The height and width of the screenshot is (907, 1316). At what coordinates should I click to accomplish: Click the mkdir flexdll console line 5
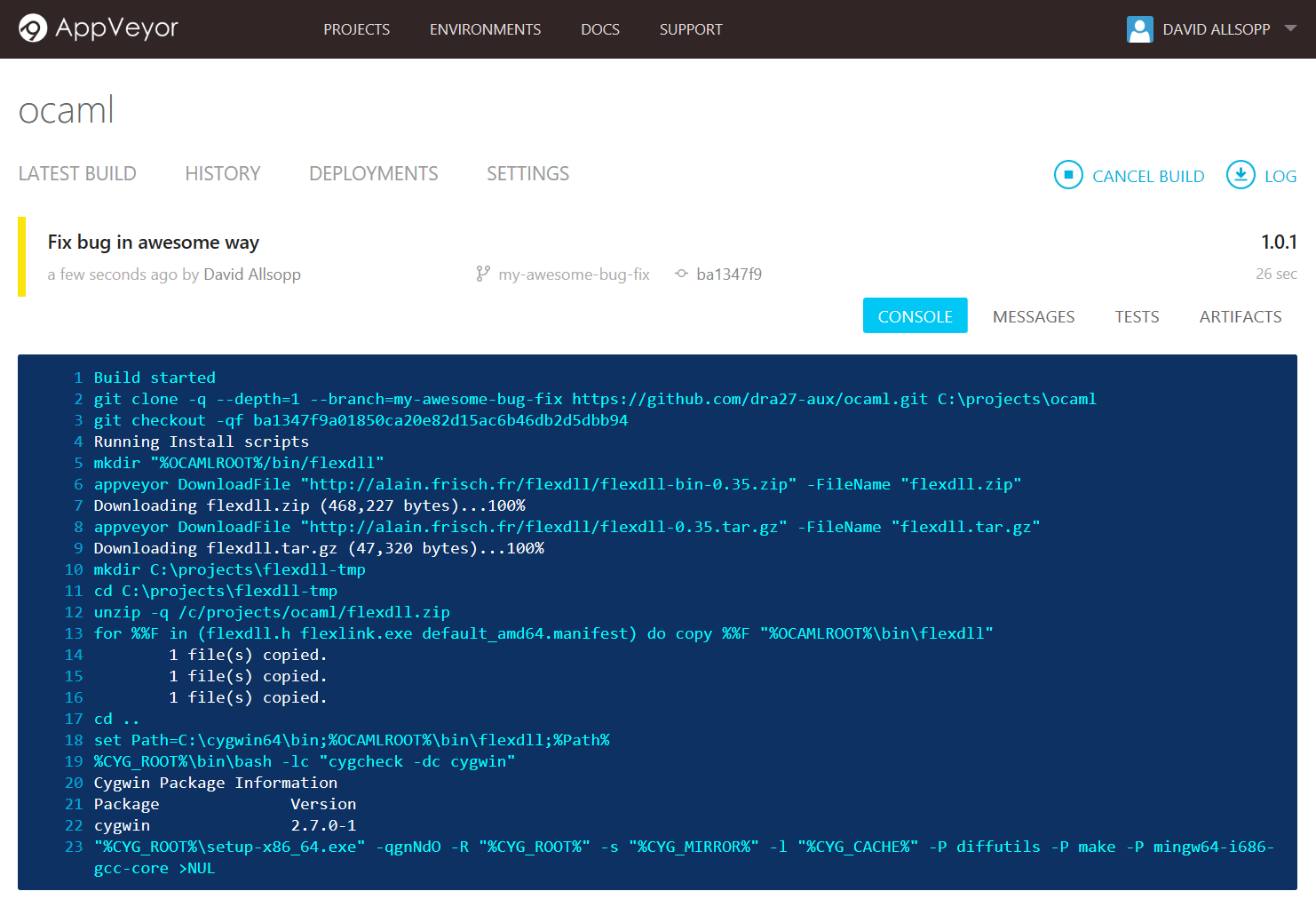(x=239, y=463)
